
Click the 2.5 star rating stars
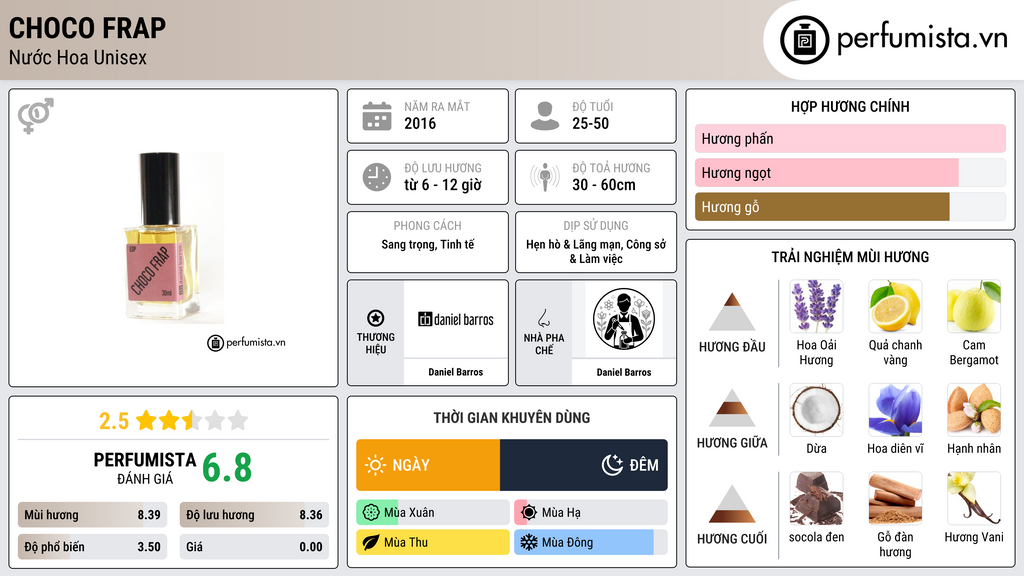(x=192, y=420)
